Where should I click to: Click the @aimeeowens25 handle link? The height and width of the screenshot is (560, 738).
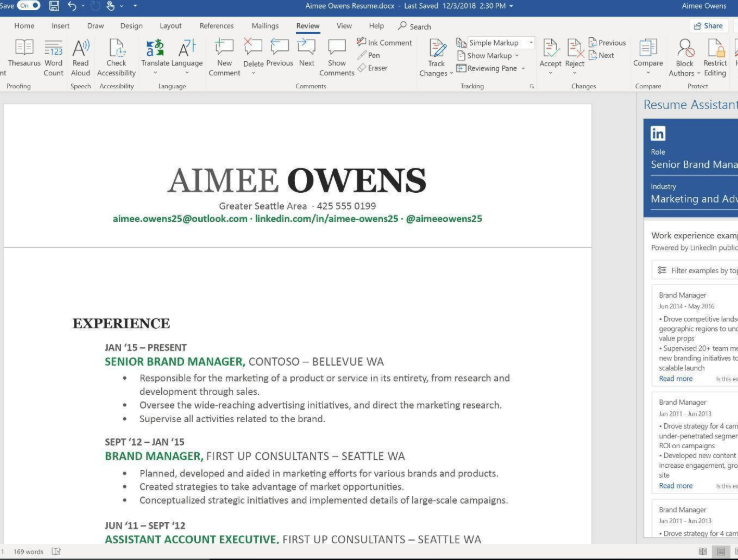(444, 219)
